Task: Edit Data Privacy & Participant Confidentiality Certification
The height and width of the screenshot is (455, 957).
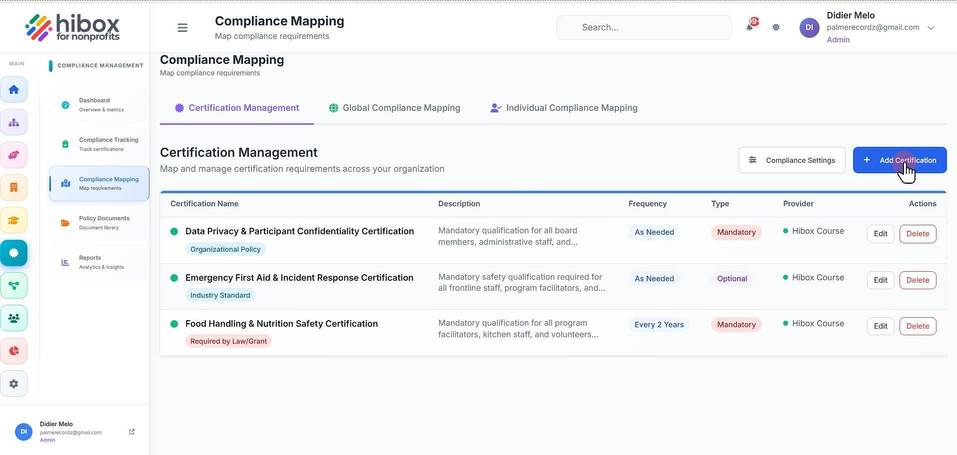Action: tap(880, 233)
